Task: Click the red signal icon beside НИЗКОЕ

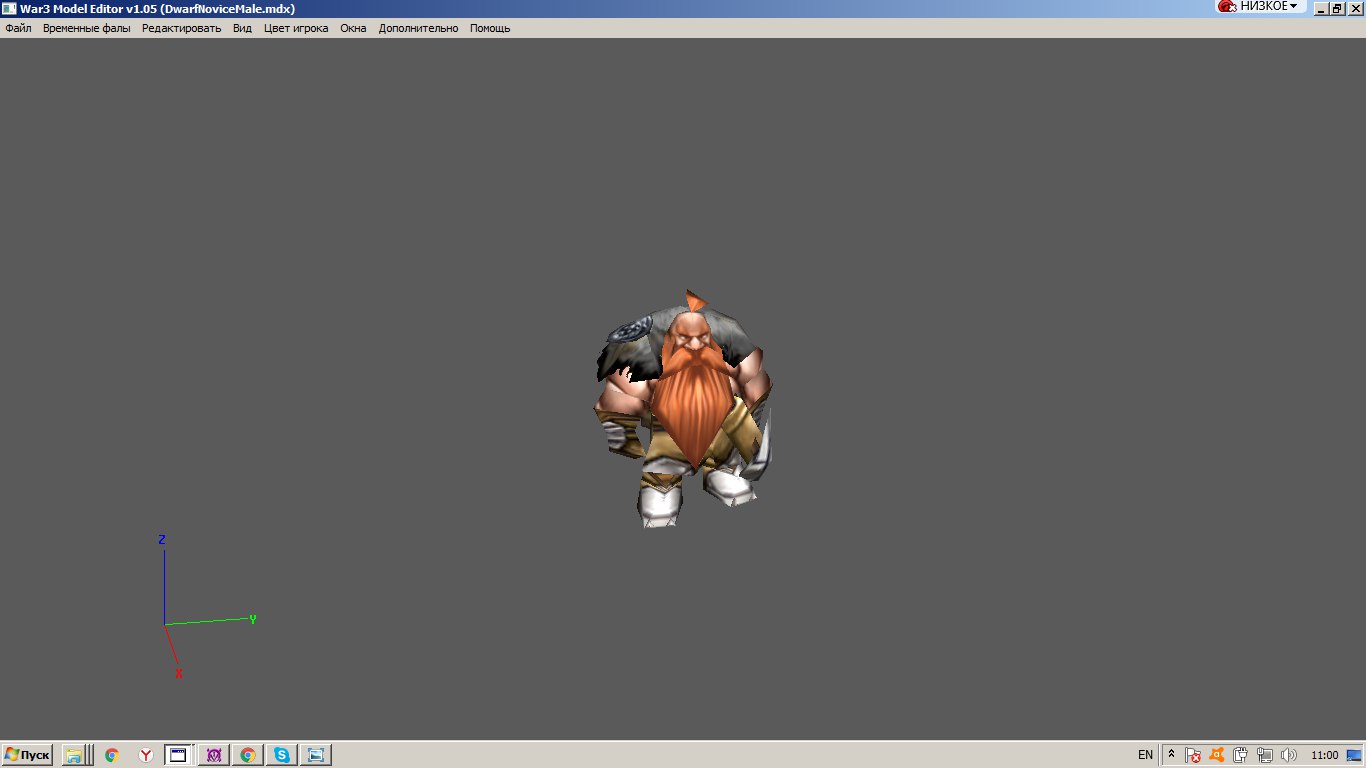Action: click(x=1227, y=6)
